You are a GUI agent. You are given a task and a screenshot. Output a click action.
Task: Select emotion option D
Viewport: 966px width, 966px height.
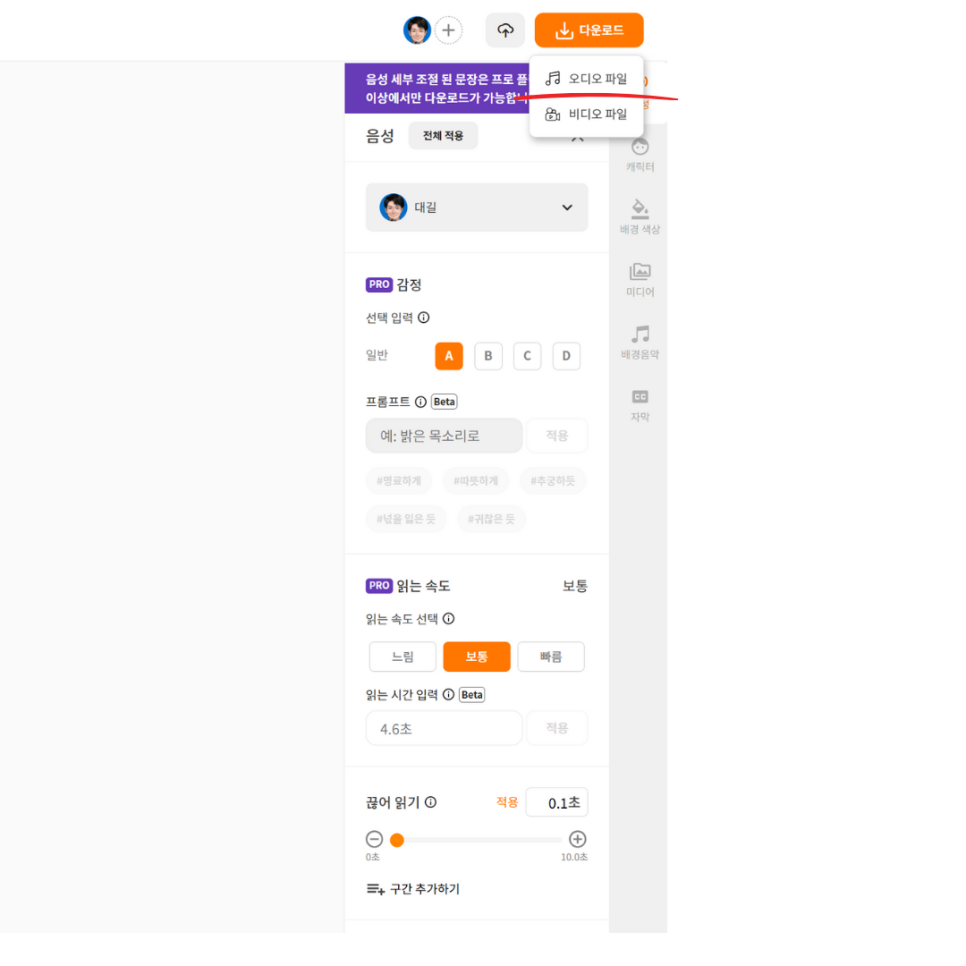pyautogui.click(x=566, y=356)
